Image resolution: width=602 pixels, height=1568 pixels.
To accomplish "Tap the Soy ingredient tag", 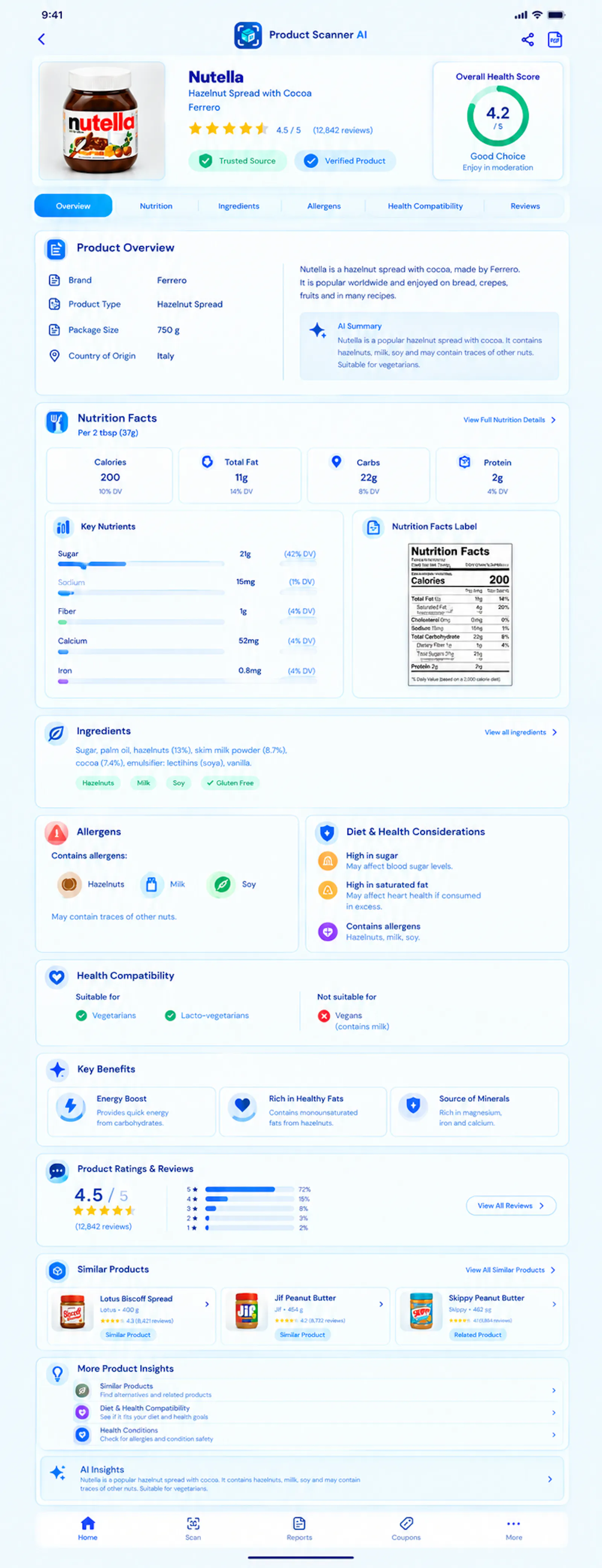I will (x=178, y=783).
